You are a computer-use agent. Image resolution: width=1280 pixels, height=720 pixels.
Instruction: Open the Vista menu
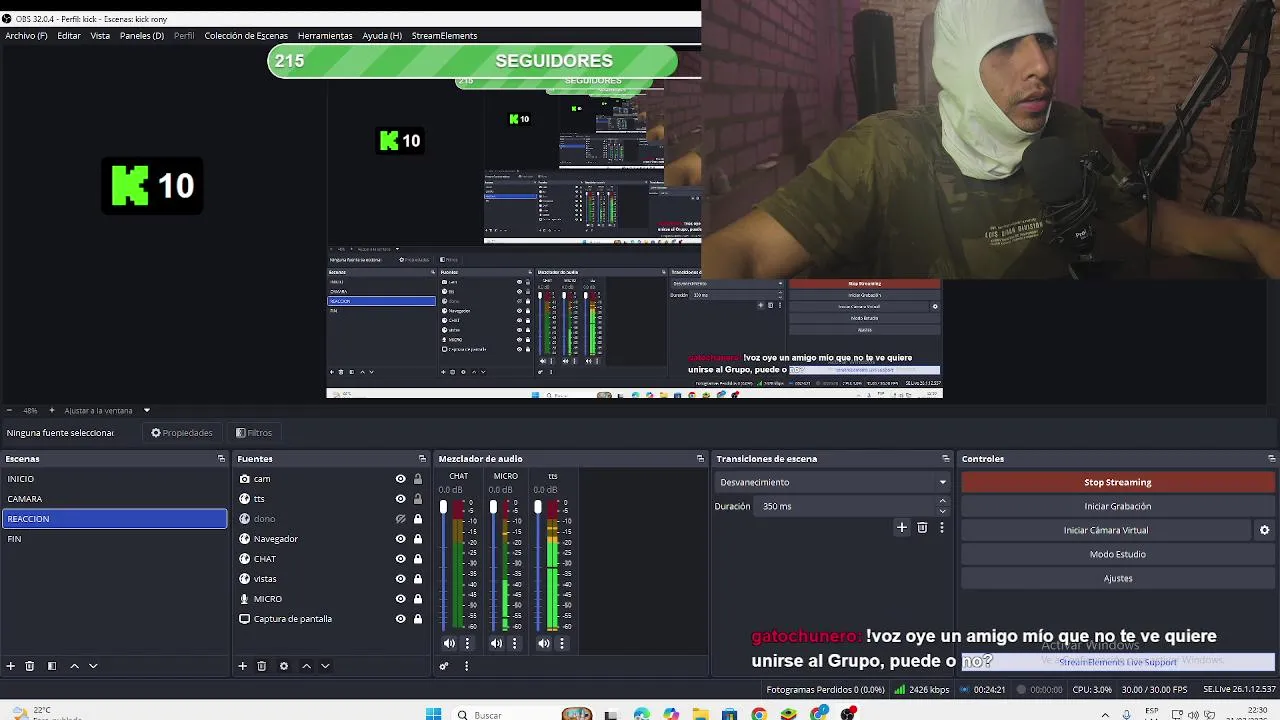point(100,36)
